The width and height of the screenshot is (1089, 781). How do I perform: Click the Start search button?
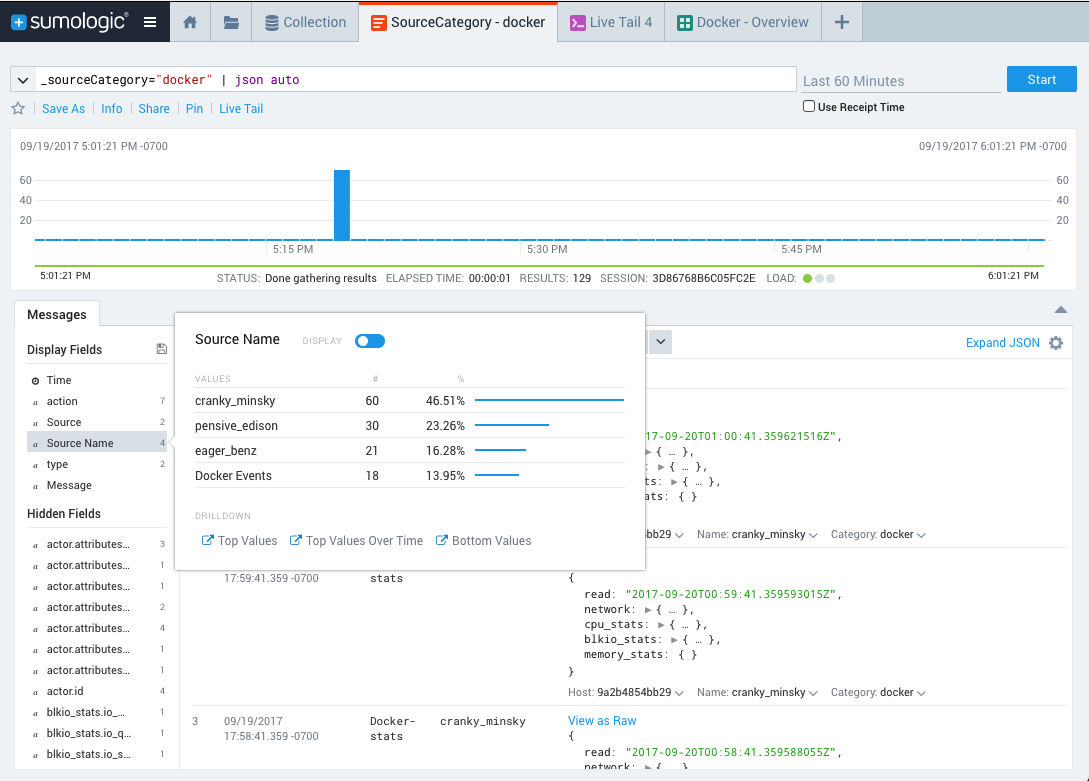click(1041, 78)
